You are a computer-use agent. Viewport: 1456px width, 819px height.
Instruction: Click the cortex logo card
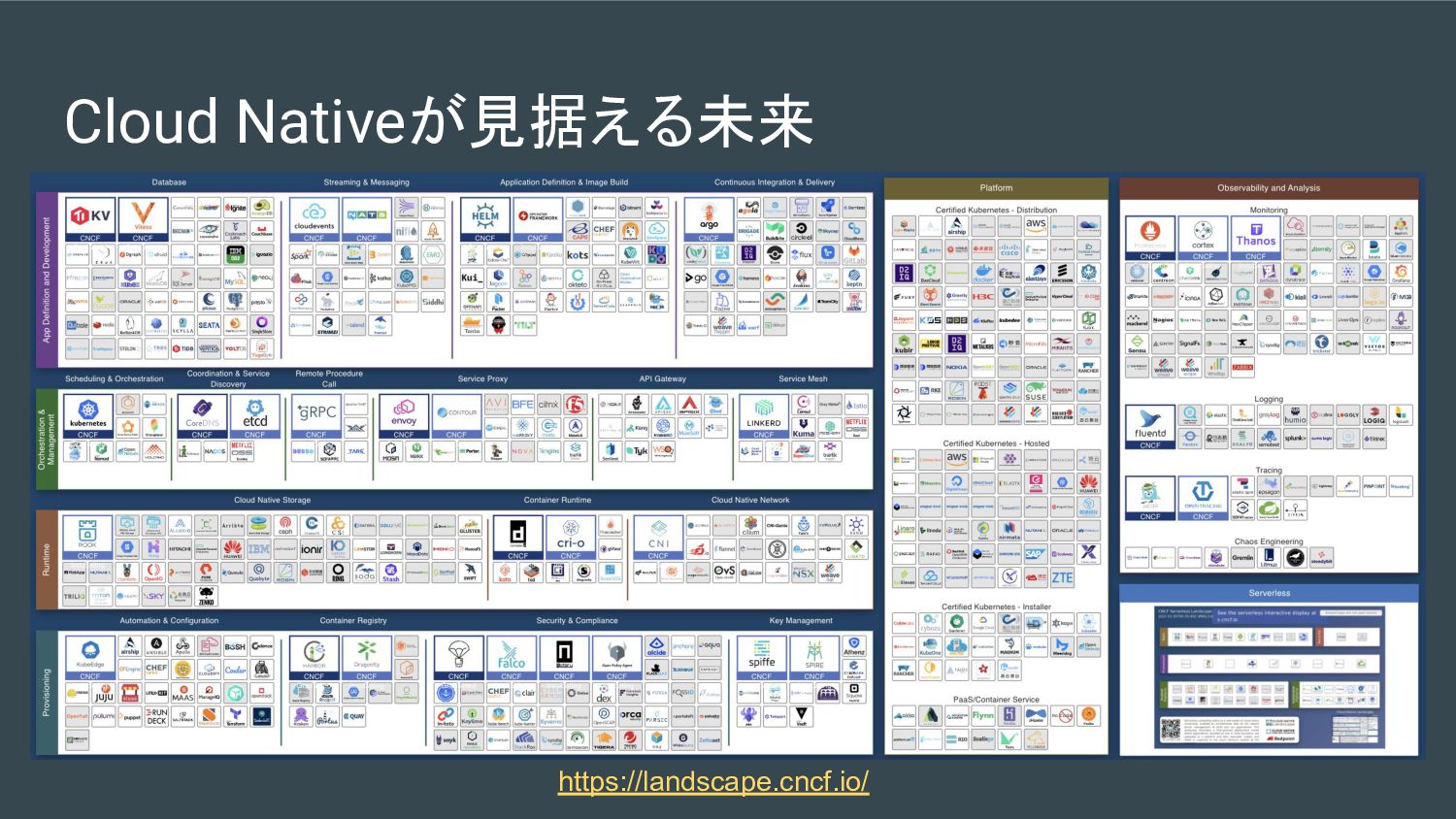click(1203, 238)
